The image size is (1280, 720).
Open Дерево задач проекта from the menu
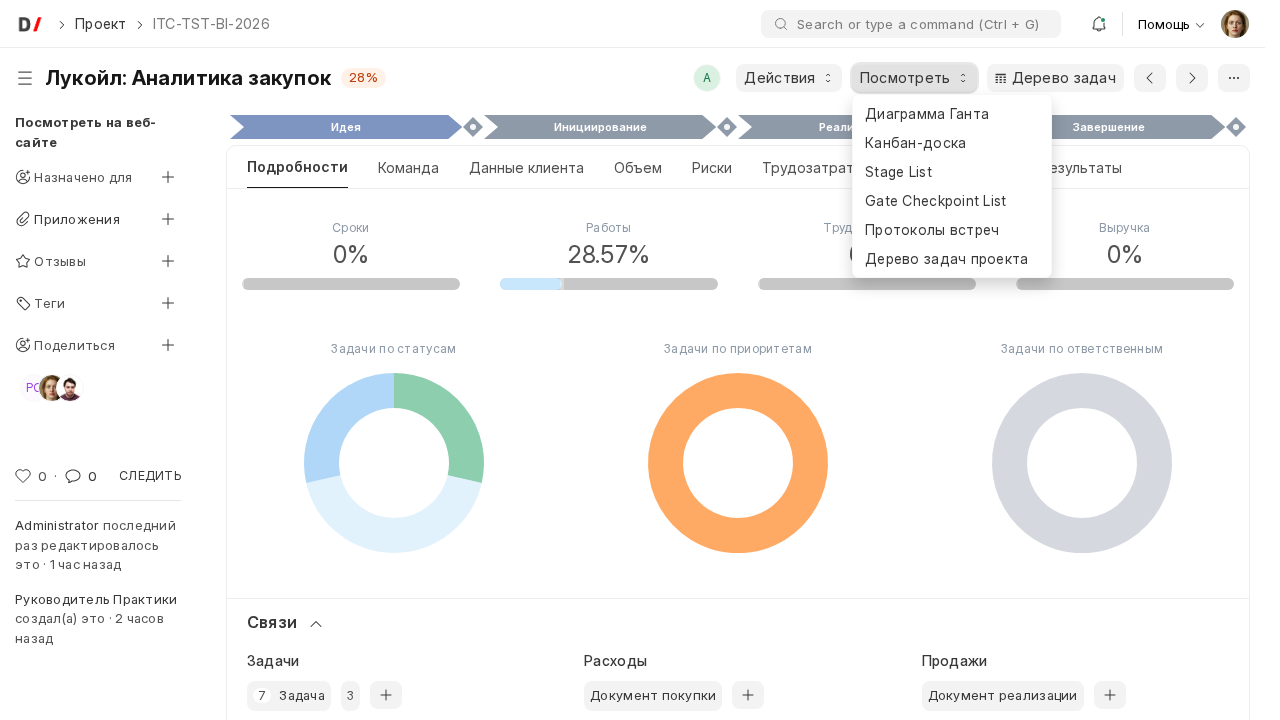pos(952,259)
